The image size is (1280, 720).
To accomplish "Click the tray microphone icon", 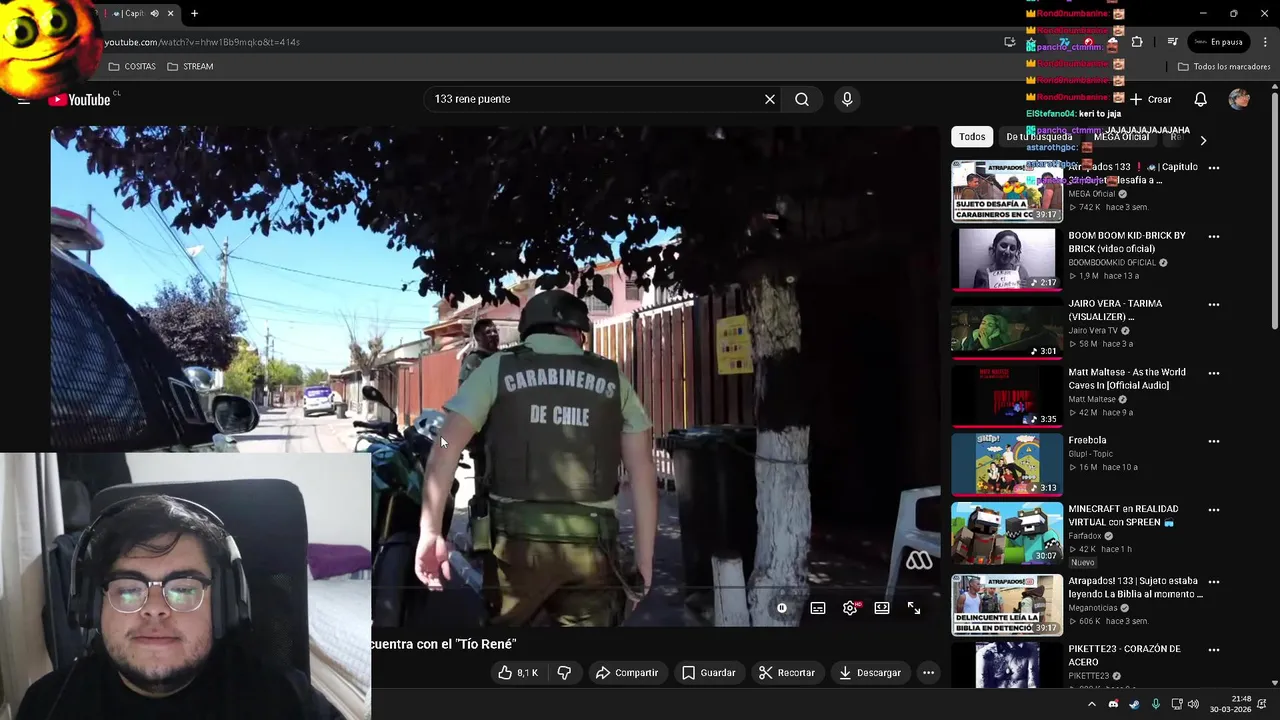I will pyautogui.click(x=1155, y=704).
